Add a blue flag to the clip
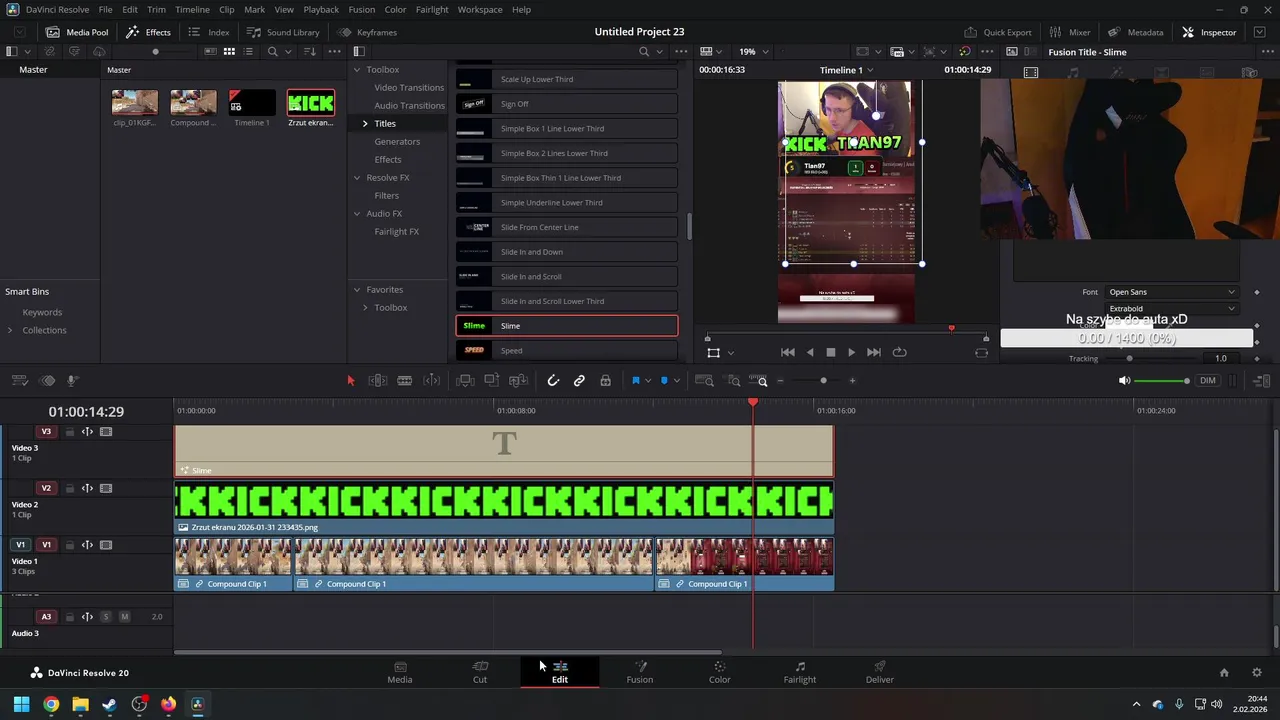Screen dimensions: 1280x720 pos(635,380)
